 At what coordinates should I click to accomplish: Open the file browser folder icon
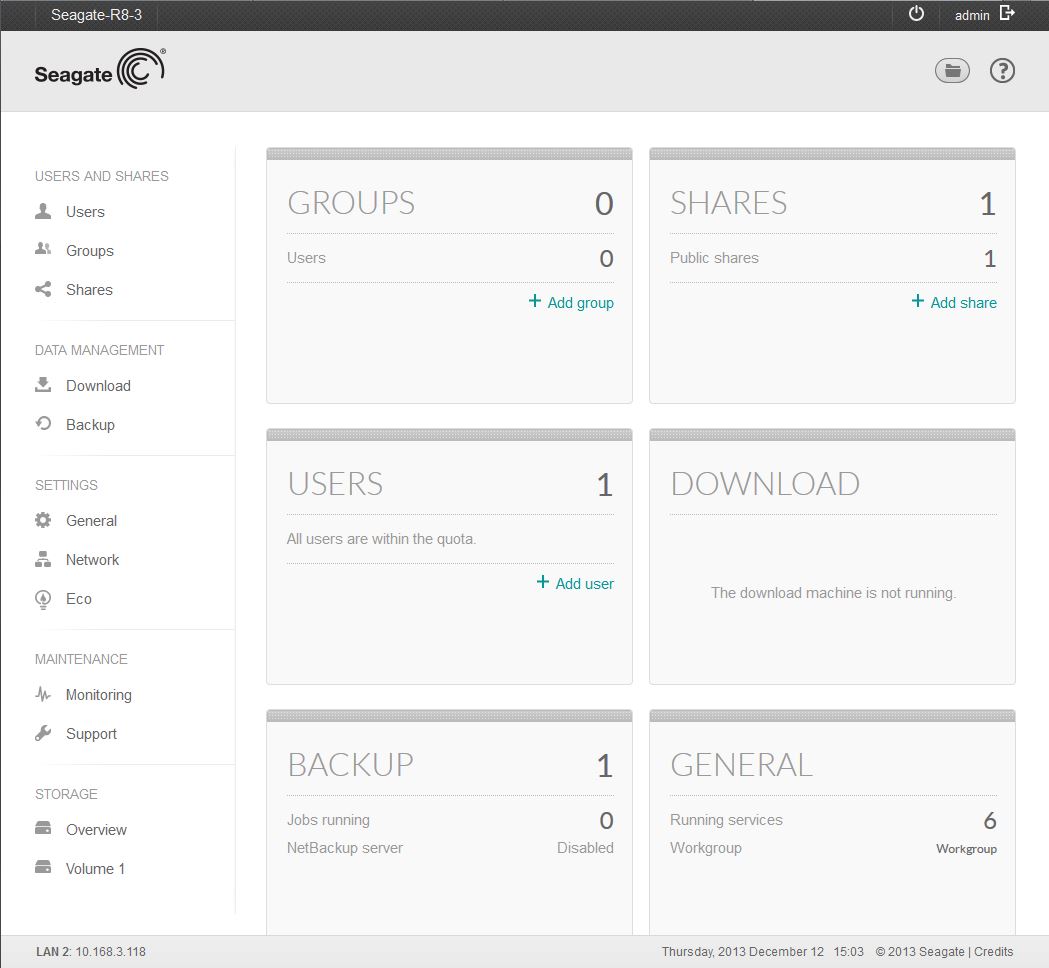(952, 70)
